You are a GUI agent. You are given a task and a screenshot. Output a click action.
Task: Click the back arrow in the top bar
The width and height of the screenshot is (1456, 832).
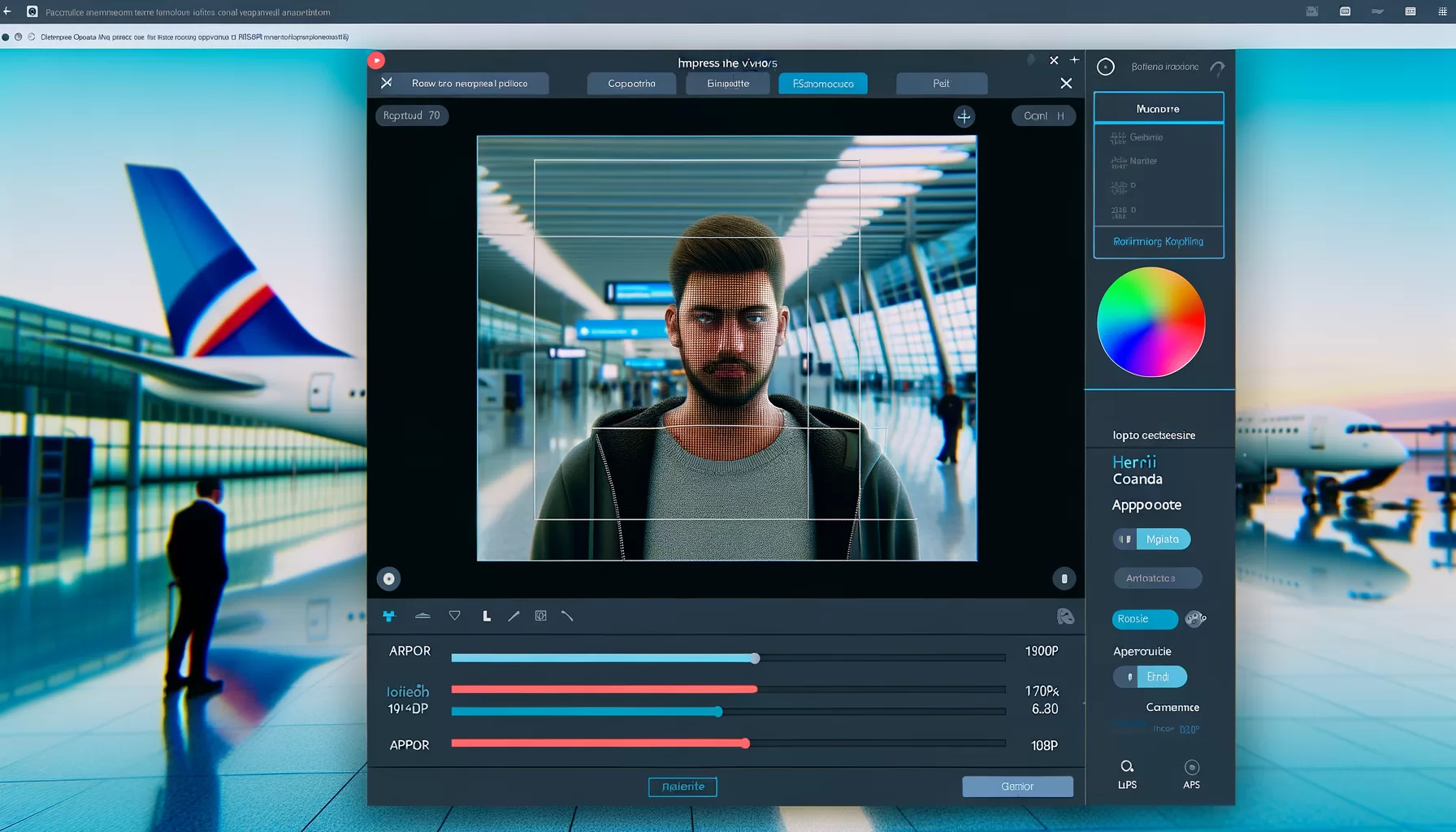pyautogui.click(x=7, y=11)
